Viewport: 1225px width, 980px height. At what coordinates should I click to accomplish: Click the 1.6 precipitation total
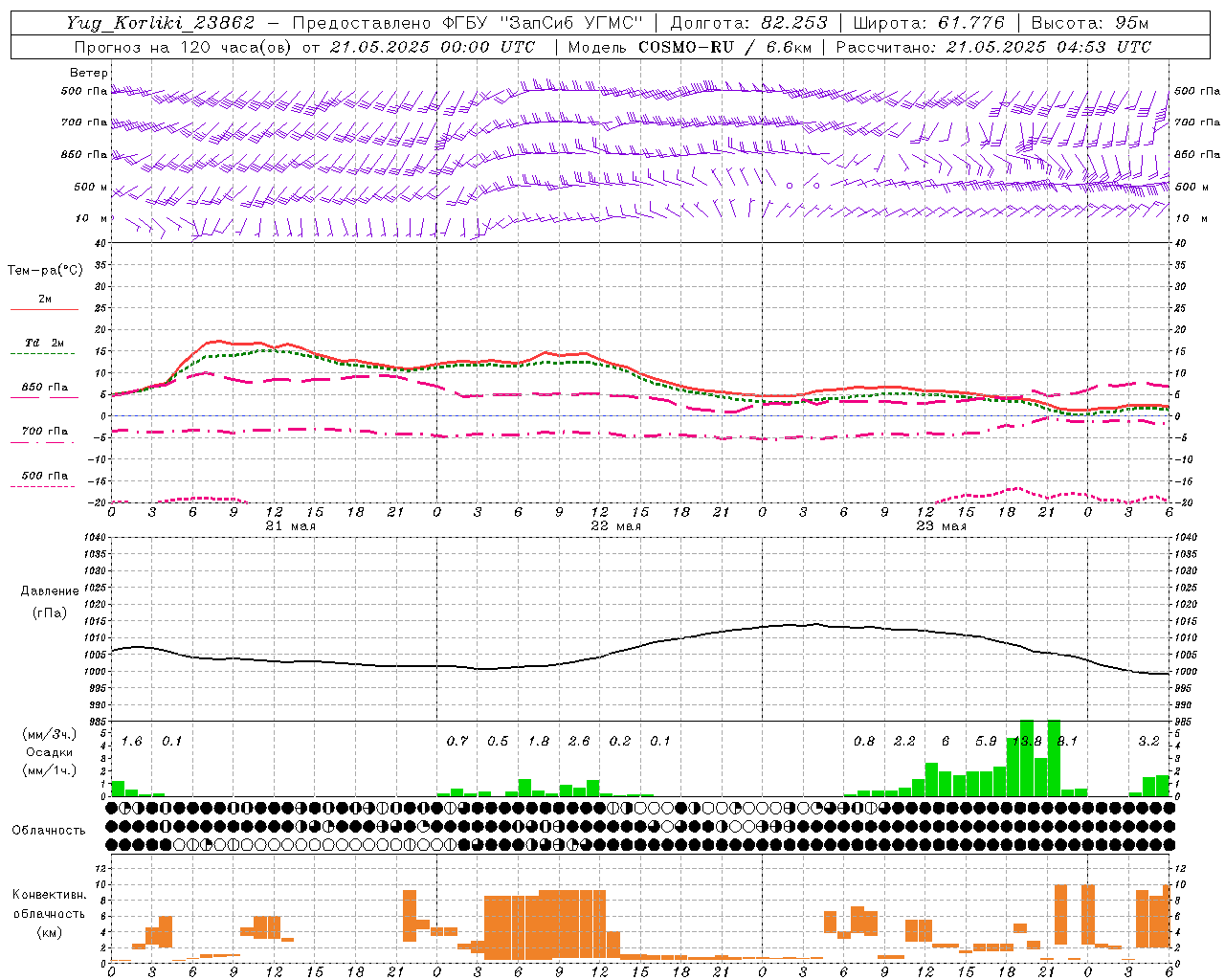point(132,741)
